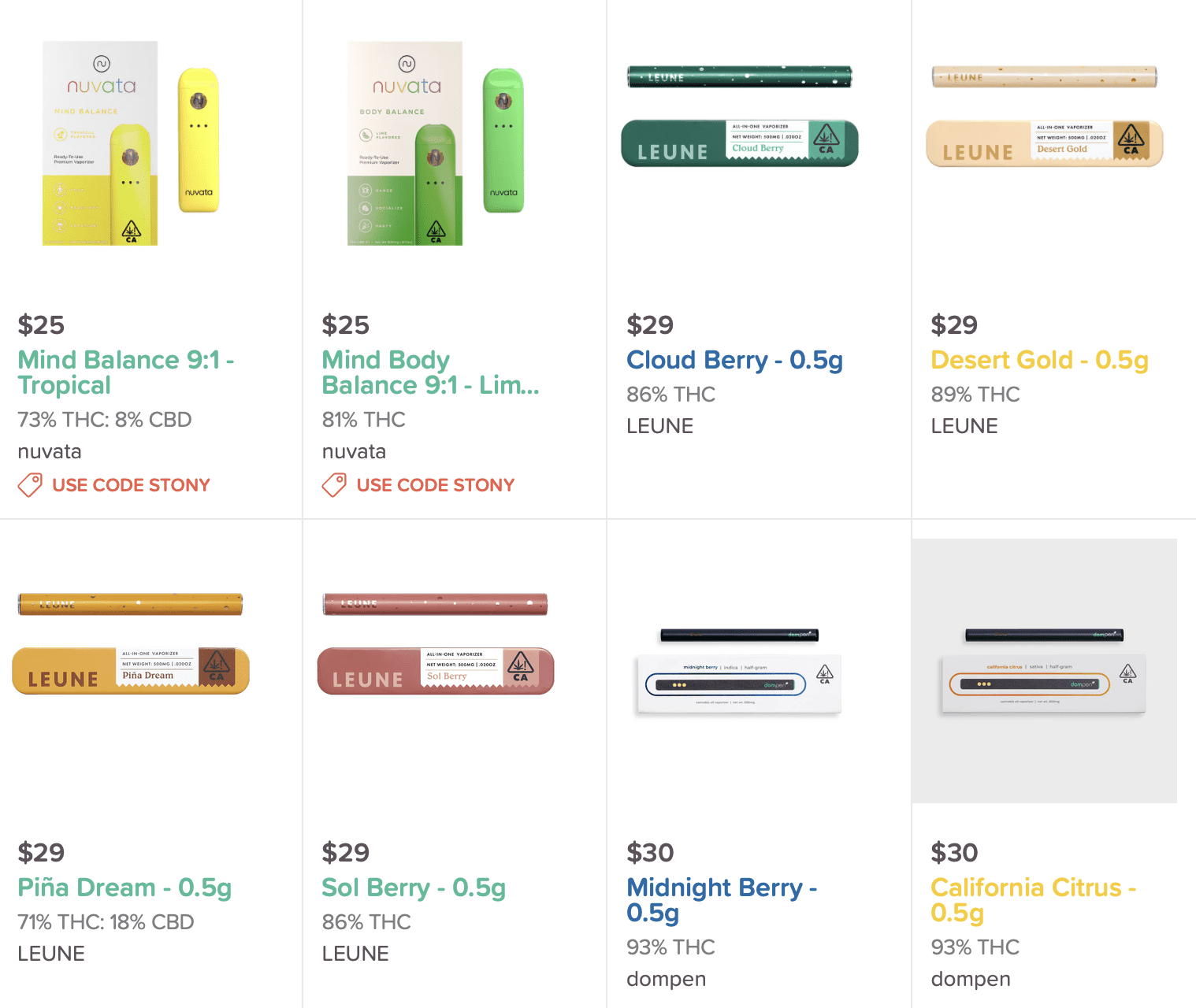The height and width of the screenshot is (1008, 1196).
Task: Click the price tag icon under Mind Balance Tropical
Action: 30,485
